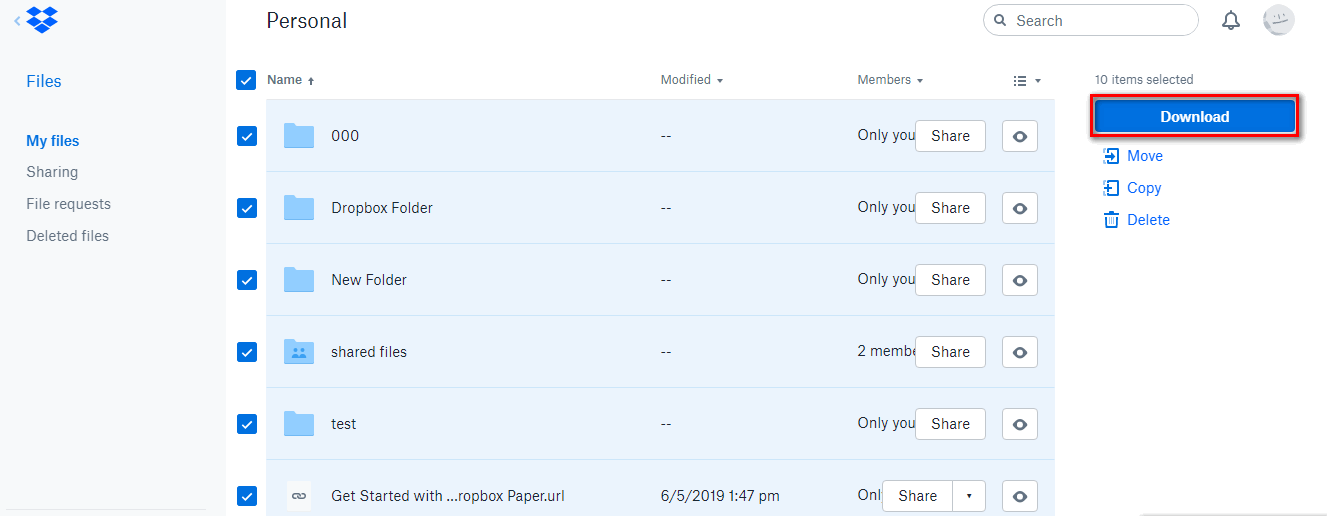Image resolution: width=1327 pixels, height=516 pixels.
Task: Open the list view options dropdown
Action: click(1027, 81)
